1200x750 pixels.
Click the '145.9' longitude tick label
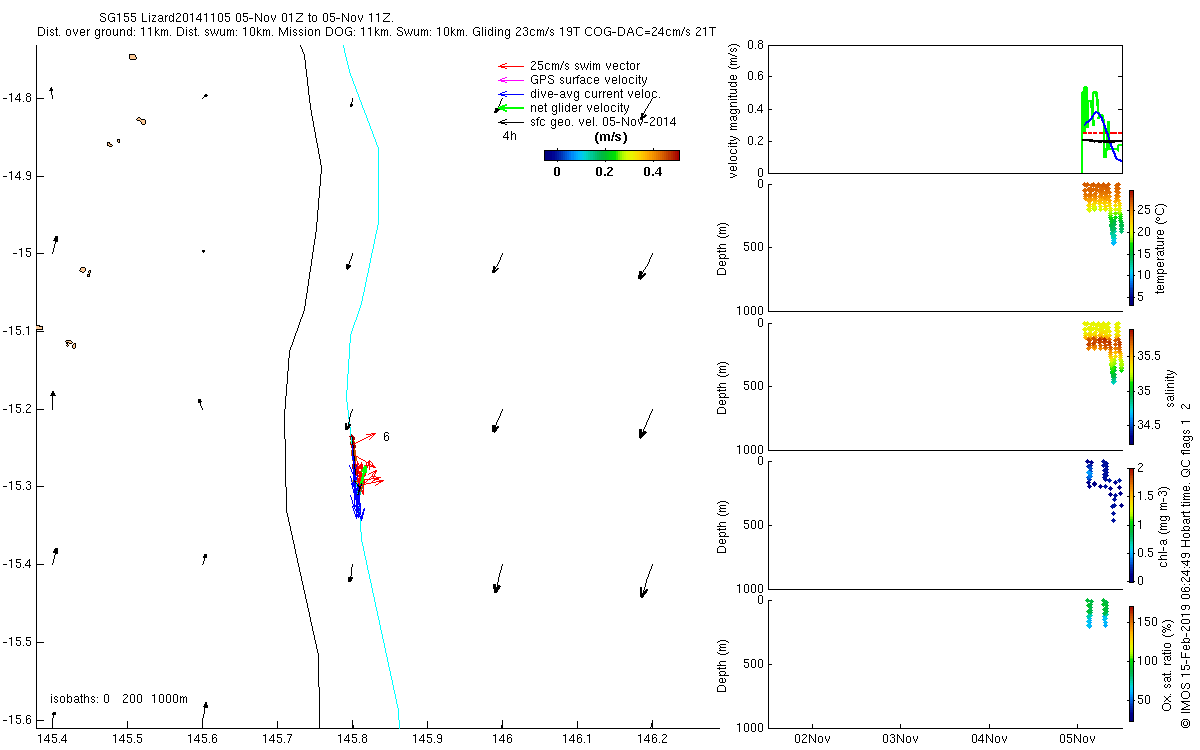pos(428,739)
